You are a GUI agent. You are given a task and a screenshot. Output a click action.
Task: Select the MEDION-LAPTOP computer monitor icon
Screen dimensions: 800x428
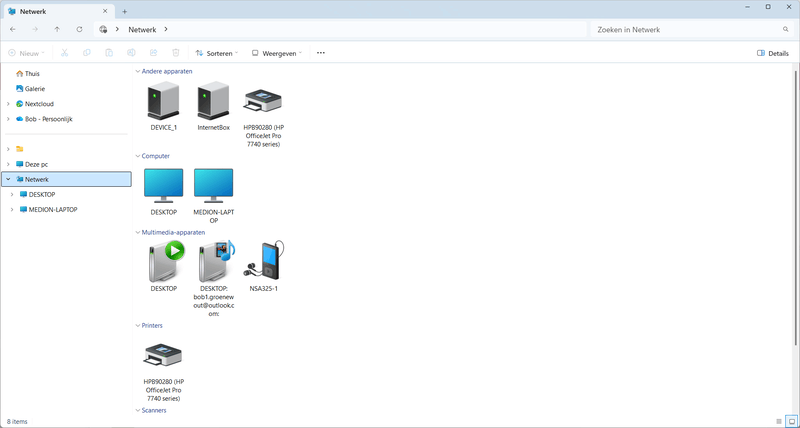click(x=213, y=186)
